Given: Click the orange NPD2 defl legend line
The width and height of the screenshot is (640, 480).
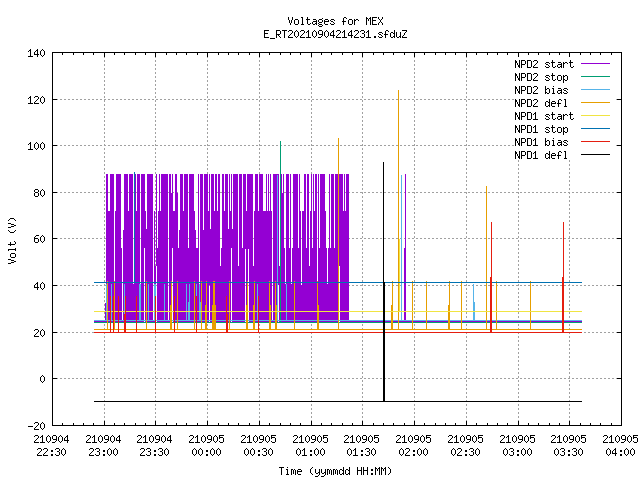Looking at the screenshot, I should tap(596, 103).
